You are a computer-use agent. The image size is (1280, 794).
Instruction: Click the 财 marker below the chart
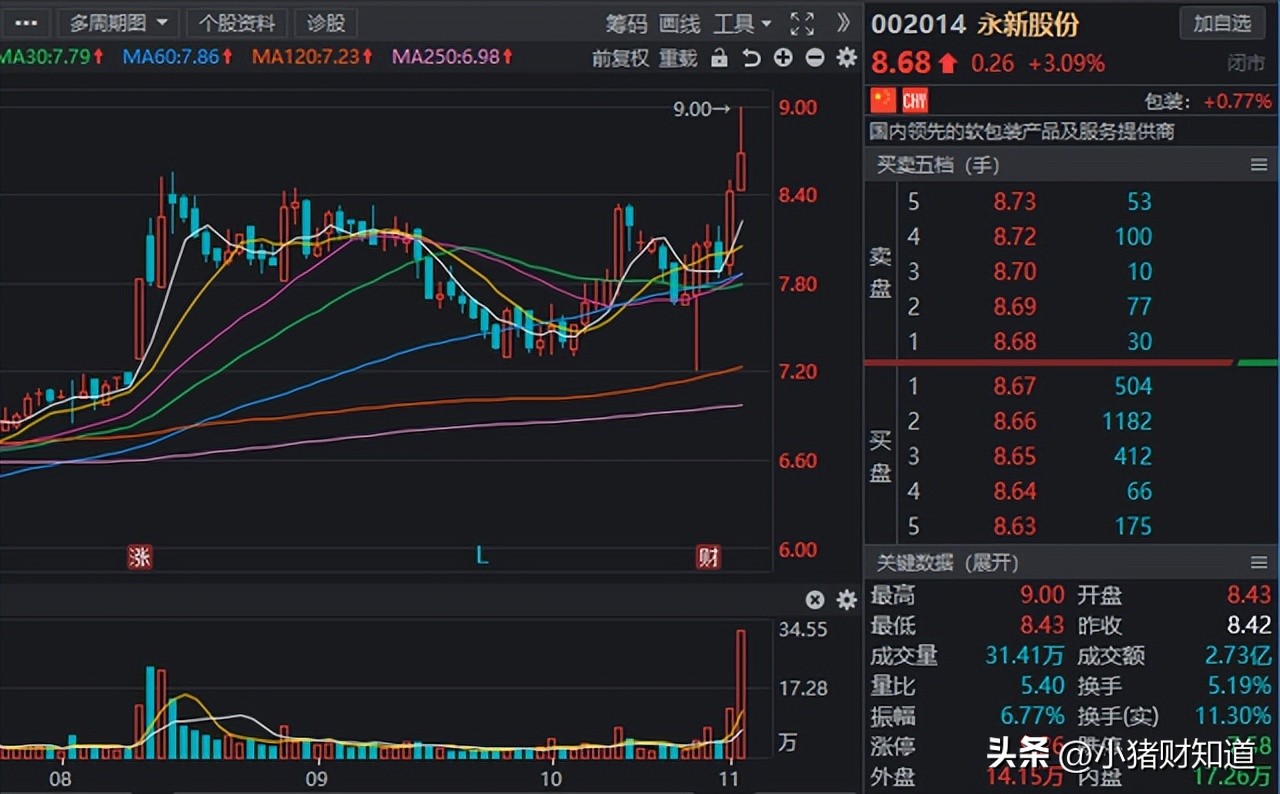tap(709, 556)
